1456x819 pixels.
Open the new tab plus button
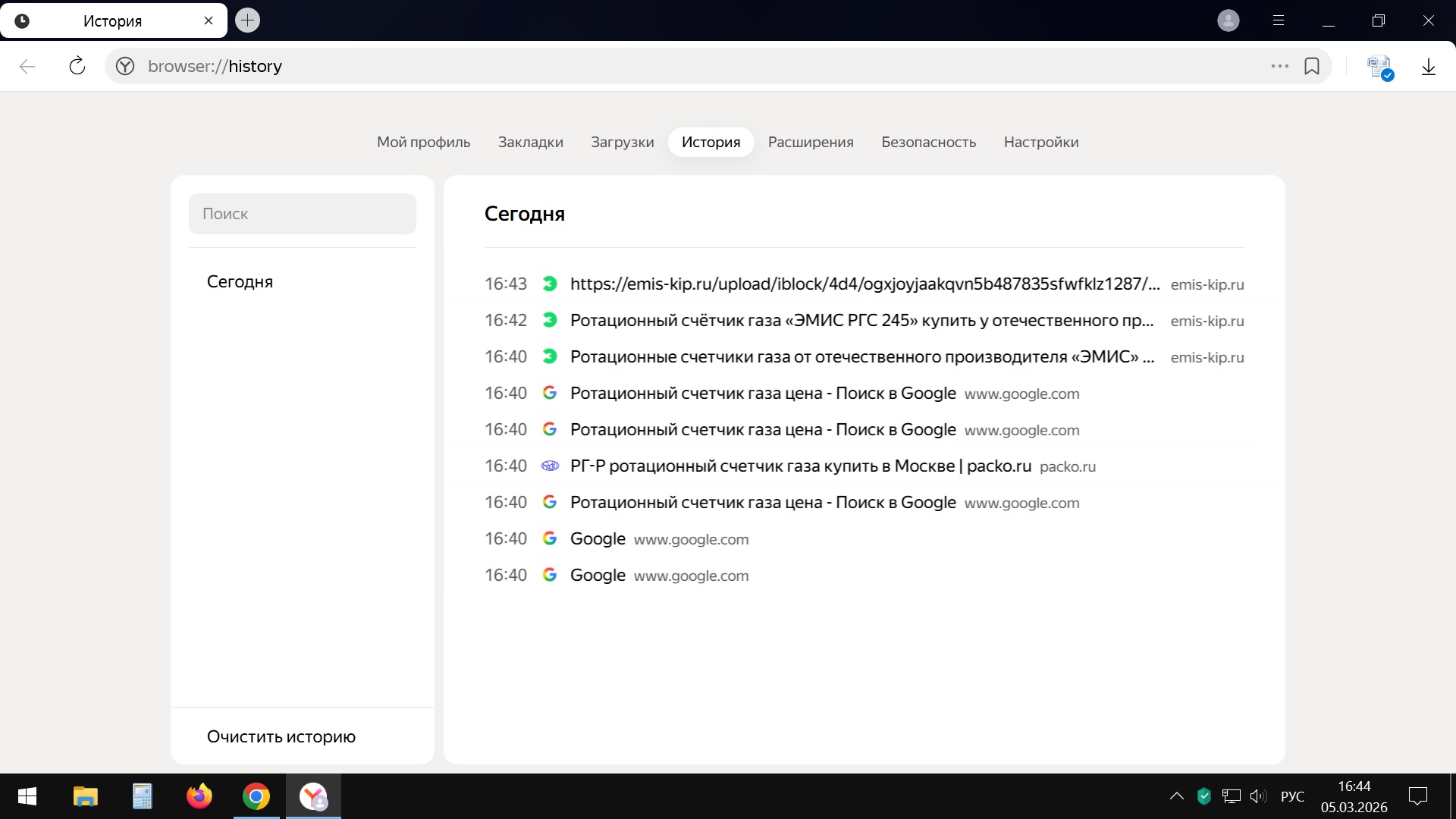tap(247, 20)
